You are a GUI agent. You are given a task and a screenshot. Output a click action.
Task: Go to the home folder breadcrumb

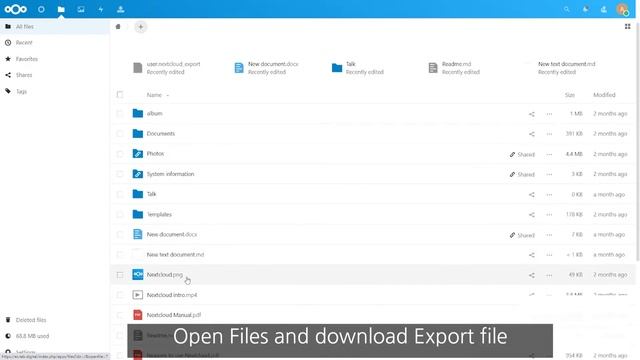click(118, 27)
